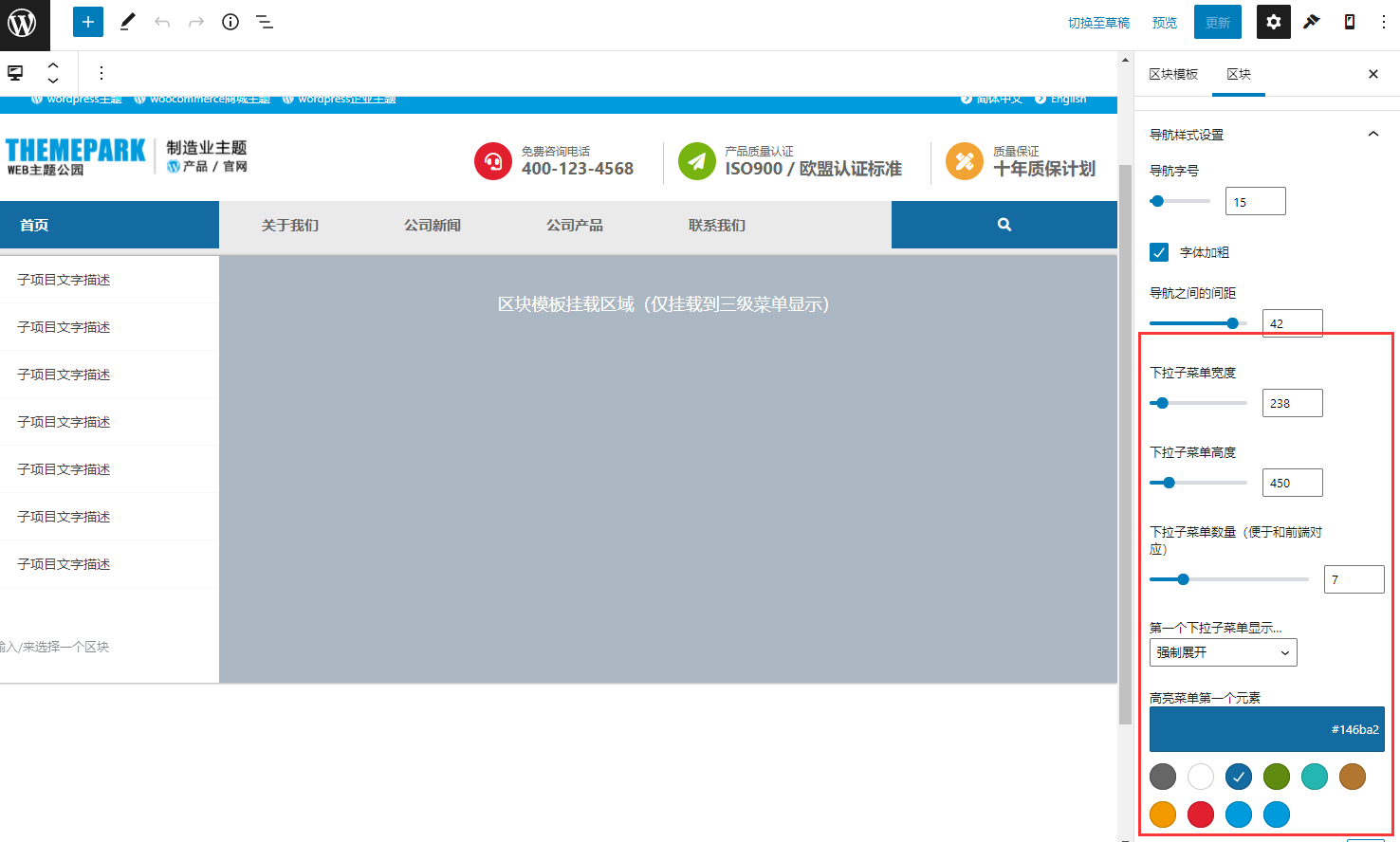The image size is (1400, 842).
Task: Edit the 下拉子菜单宽度 value field showing 238
Action: [1292, 402]
